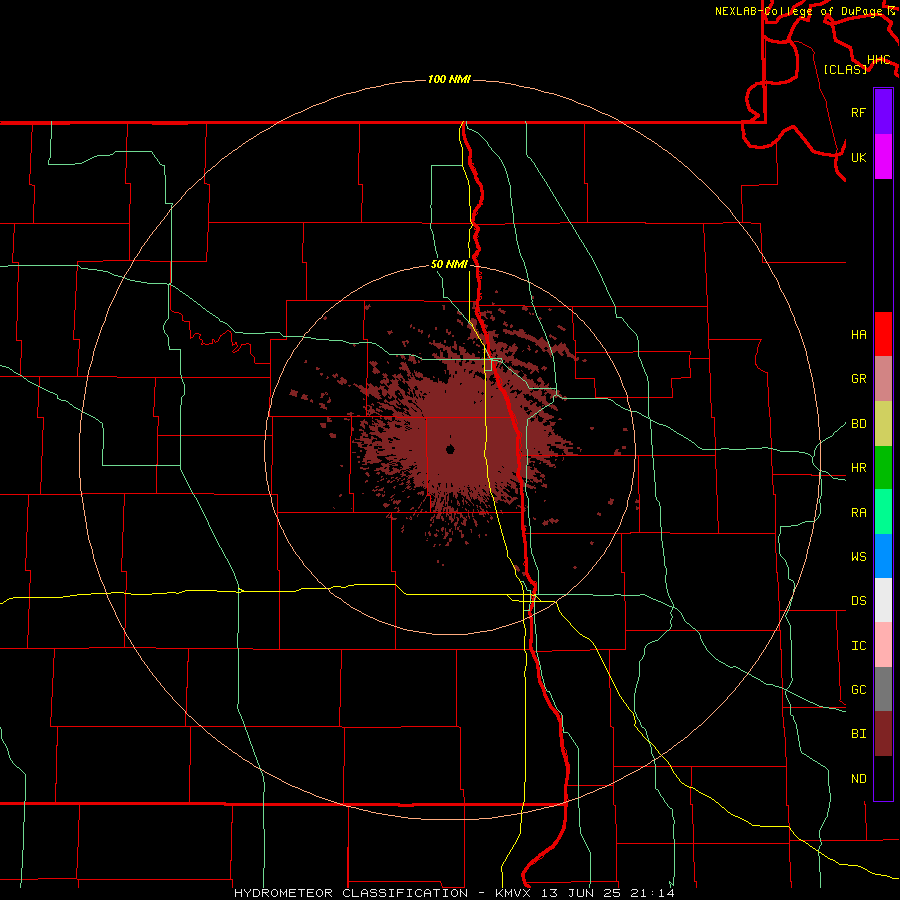Click the [CLAS] units label
The image size is (900, 900).
(x=845, y=69)
